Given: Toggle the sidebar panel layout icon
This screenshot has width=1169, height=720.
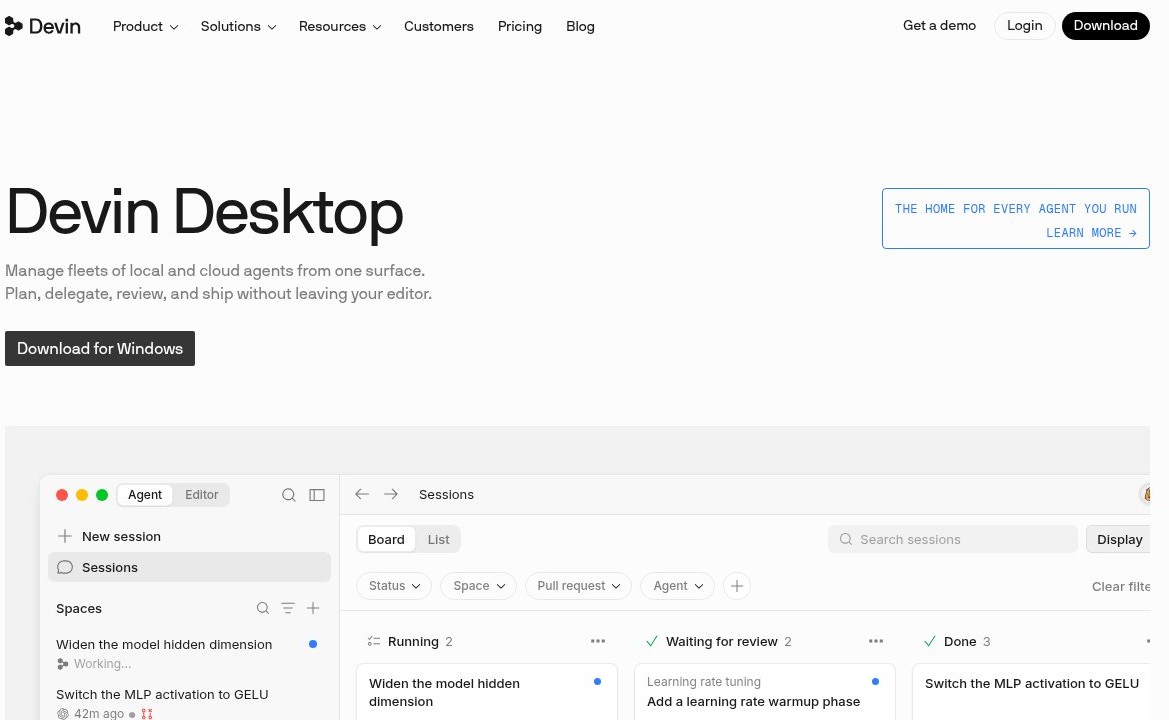Looking at the screenshot, I should pos(317,495).
